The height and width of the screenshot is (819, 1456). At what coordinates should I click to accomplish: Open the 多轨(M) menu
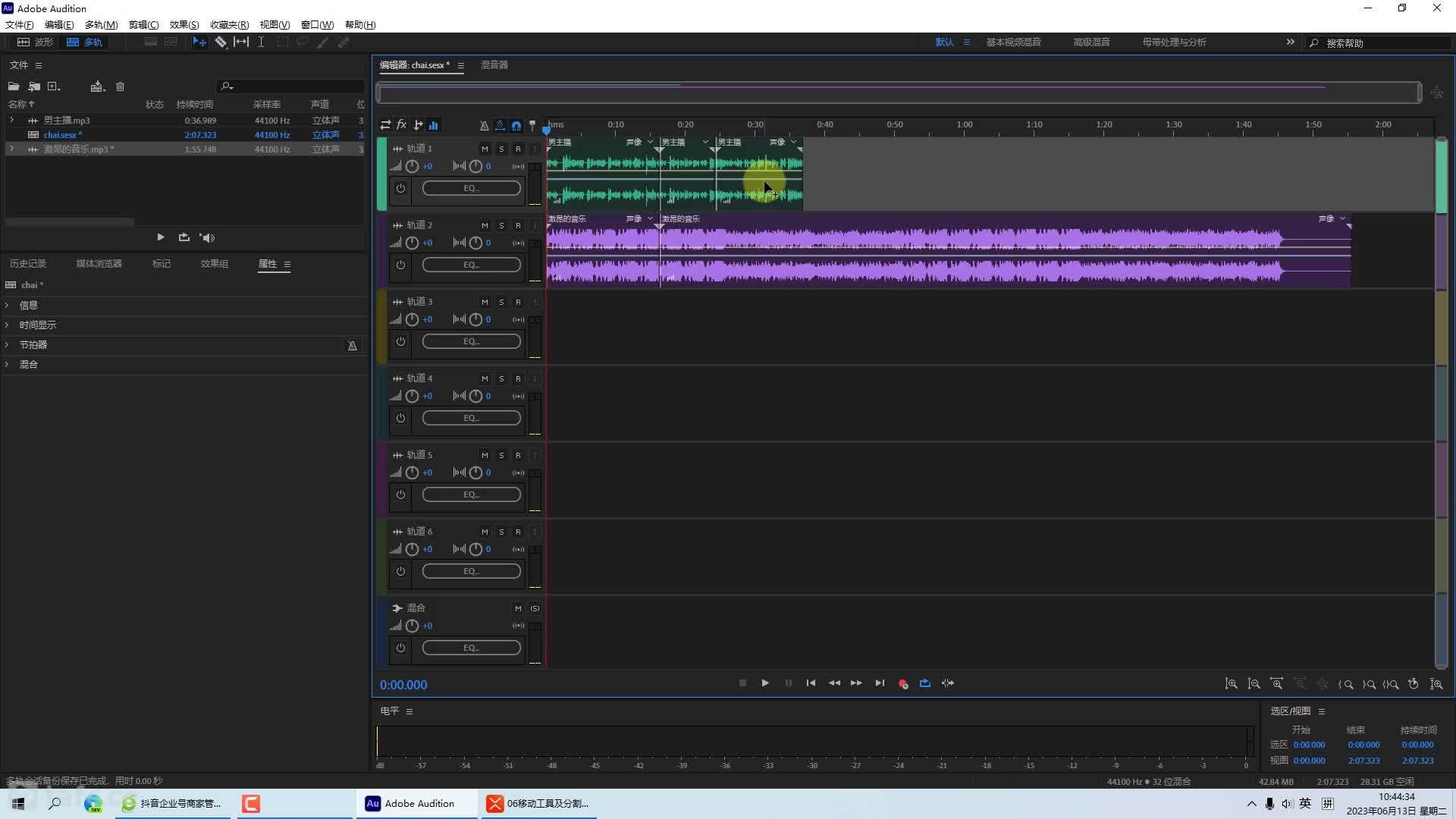click(101, 25)
